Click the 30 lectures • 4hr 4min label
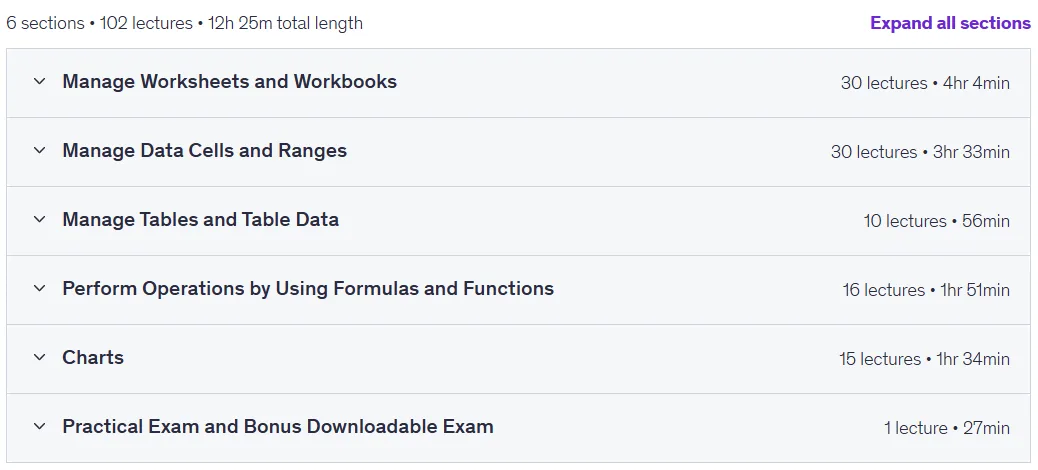Viewport: 1038px width, 470px height. point(925,83)
